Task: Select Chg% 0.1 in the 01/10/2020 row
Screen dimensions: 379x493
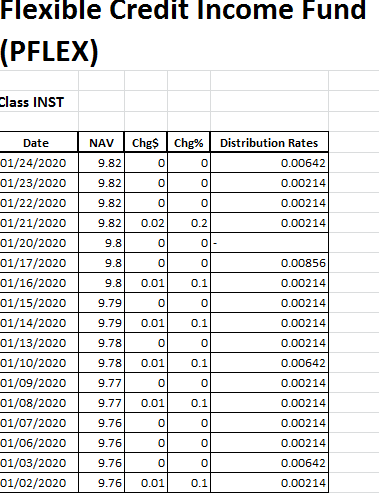Action: (189, 363)
